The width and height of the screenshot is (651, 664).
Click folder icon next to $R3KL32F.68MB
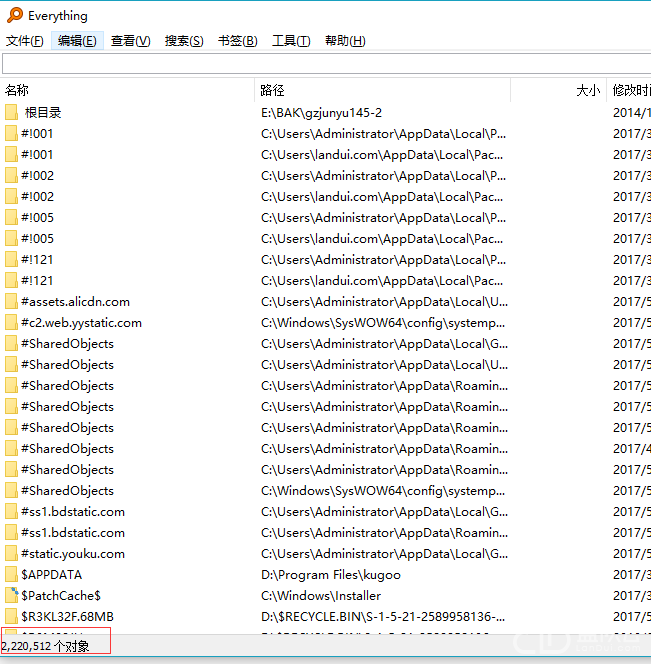(x=11, y=617)
